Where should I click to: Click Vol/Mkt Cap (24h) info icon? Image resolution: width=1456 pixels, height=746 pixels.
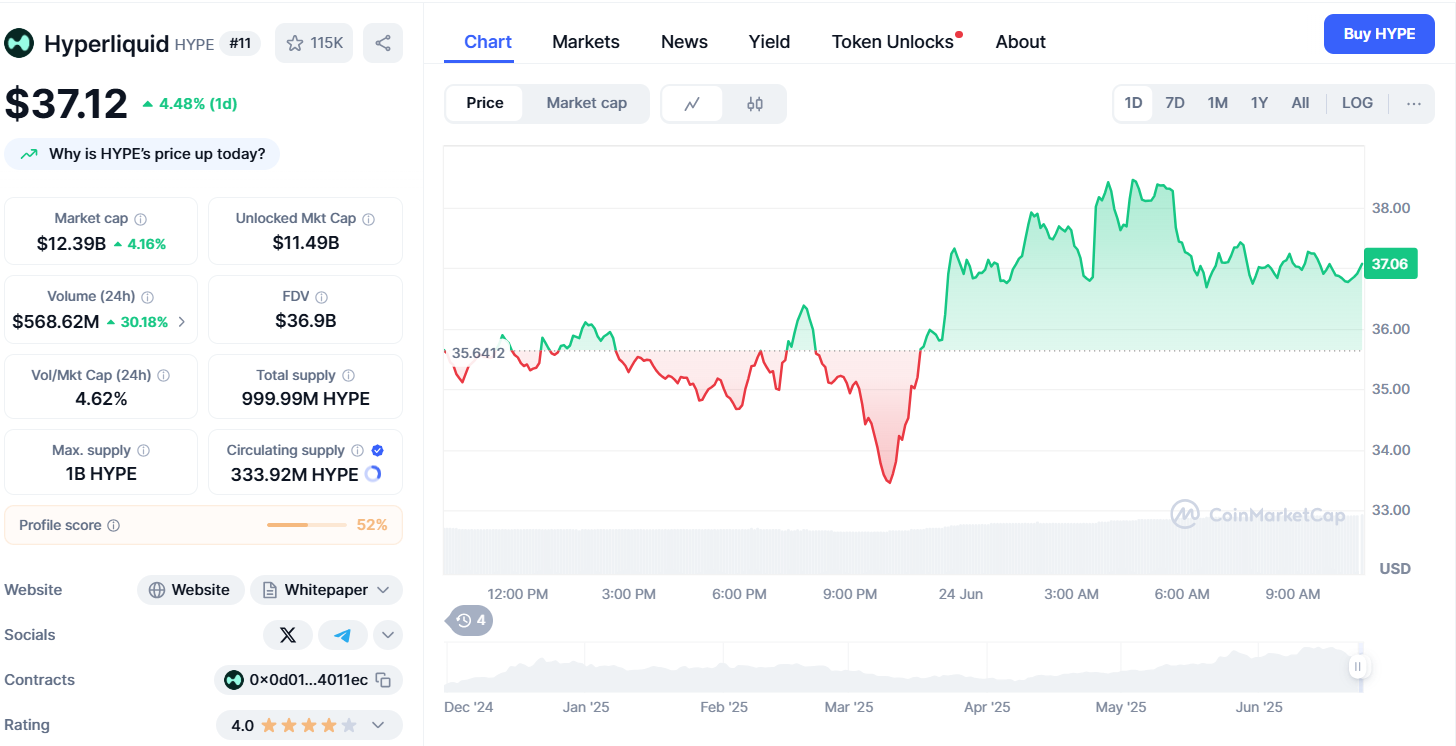[164, 376]
